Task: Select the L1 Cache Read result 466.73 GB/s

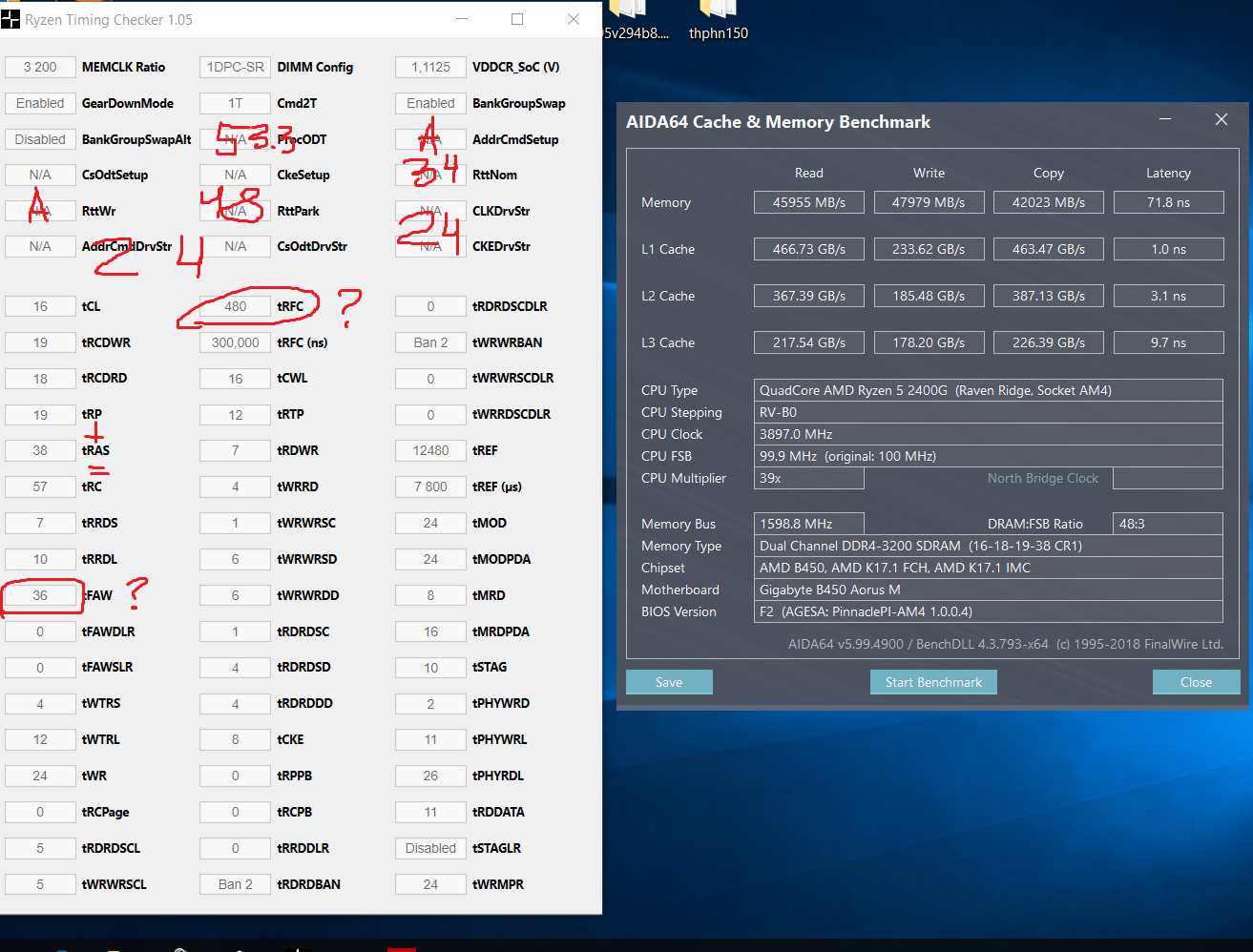Action: [809, 249]
